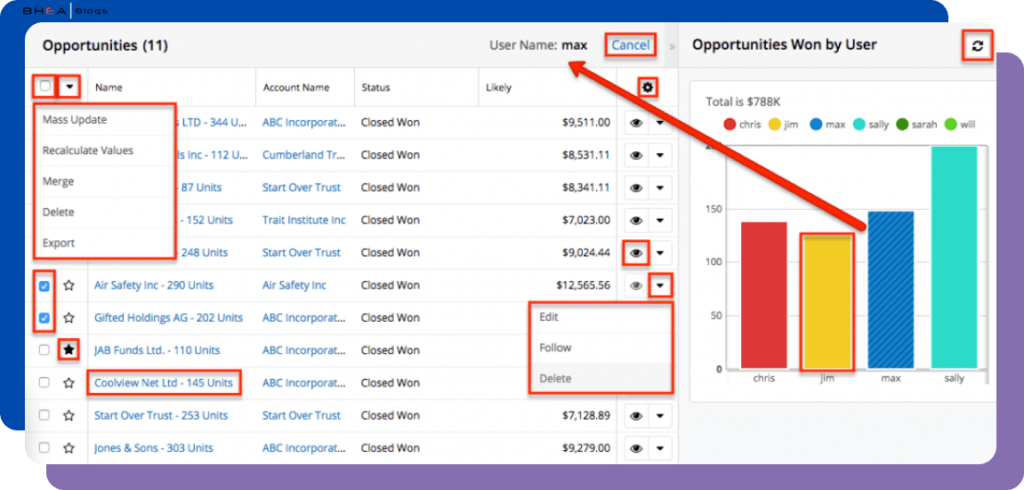The width and height of the screenshot is (1024, 490).
Task: Toggle the will light green legend dot
Action: (952, 124)
